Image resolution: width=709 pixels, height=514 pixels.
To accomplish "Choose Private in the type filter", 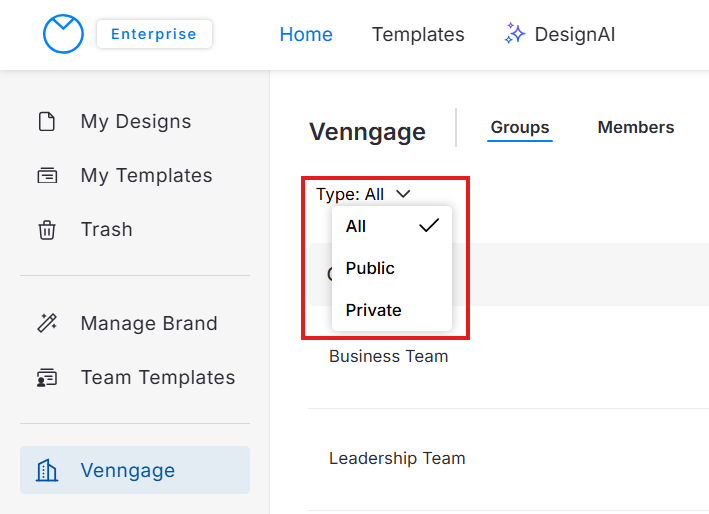I will click(373, 310).
